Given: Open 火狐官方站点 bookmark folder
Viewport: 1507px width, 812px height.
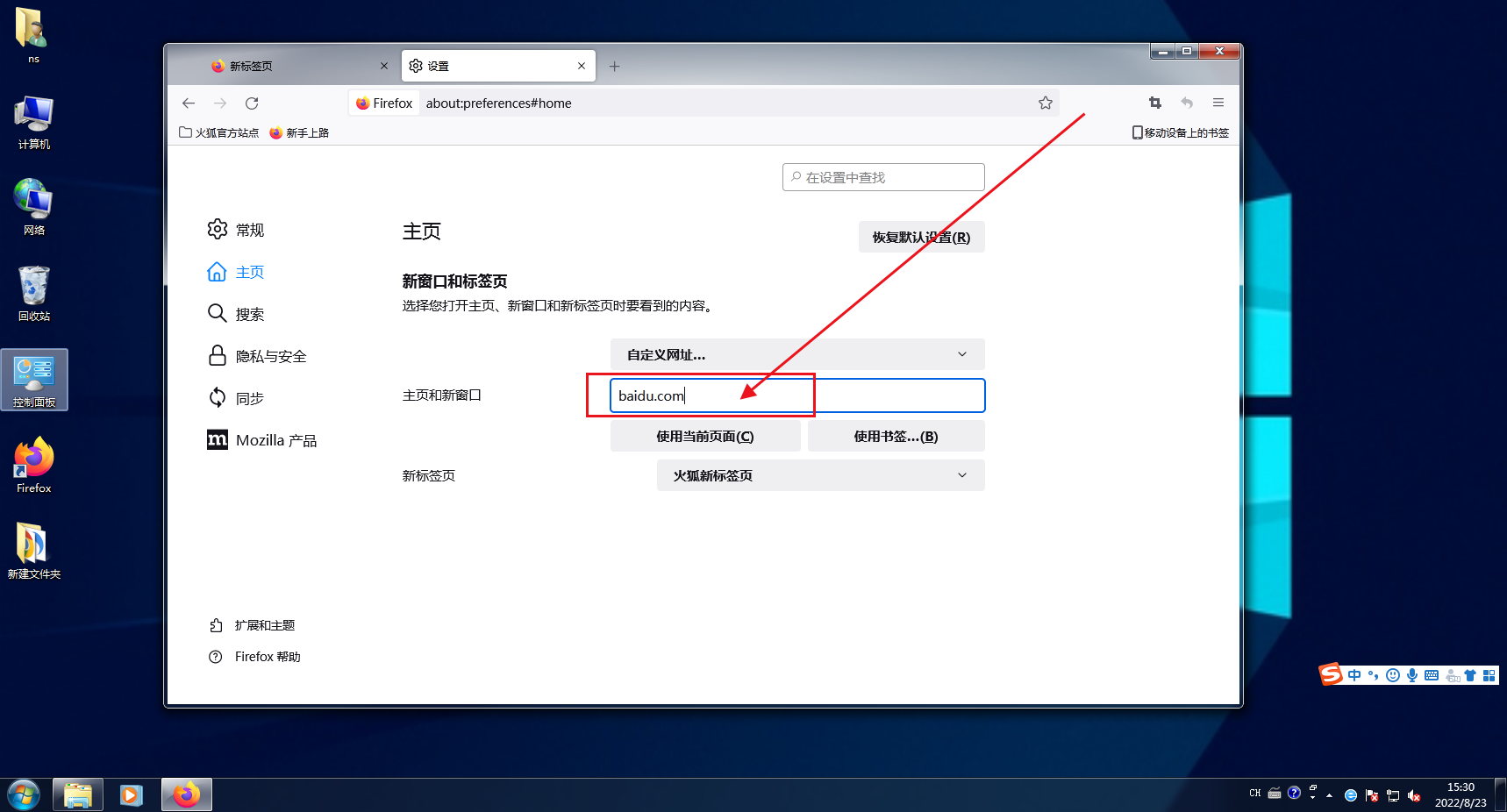Looking at the screenshot, I should coord(219,133).
